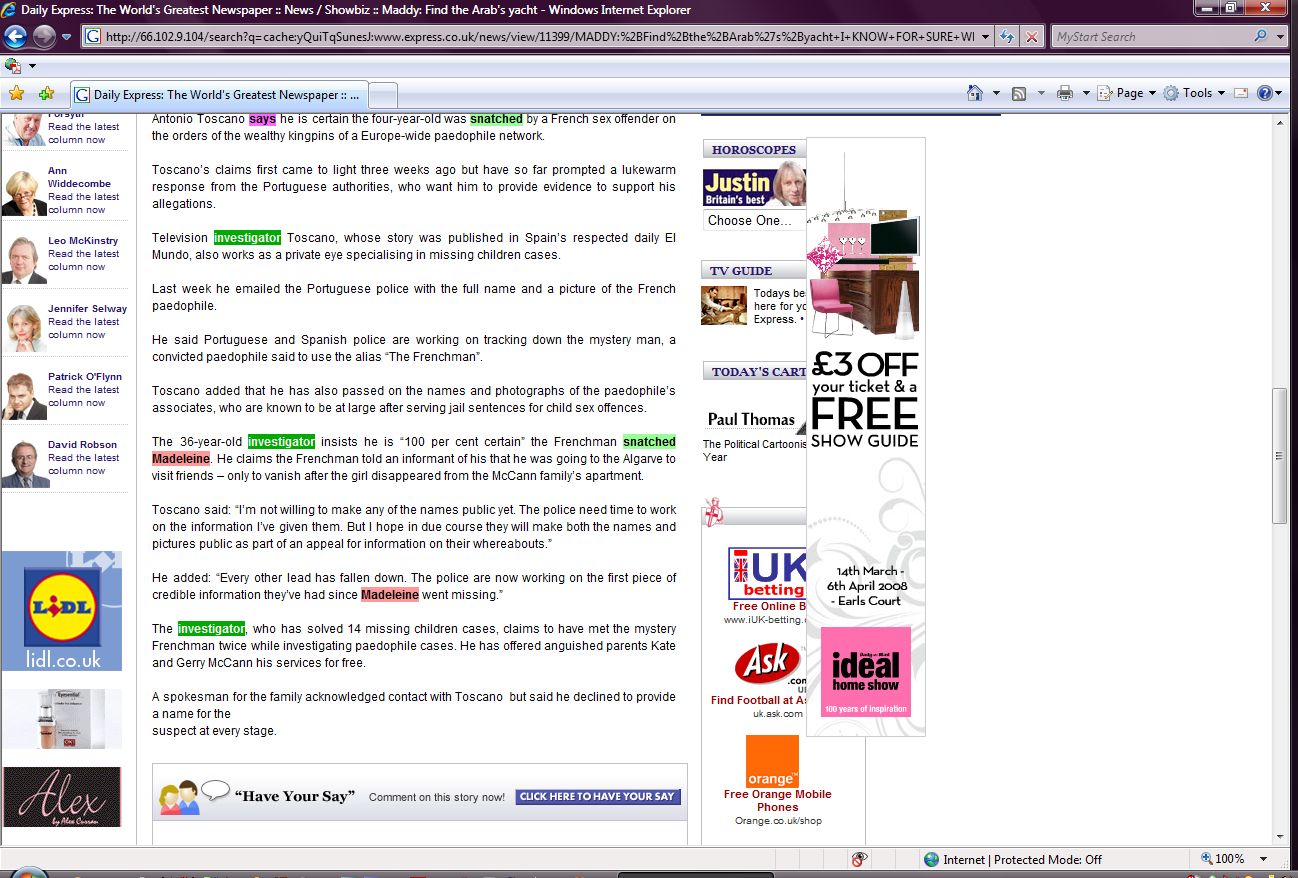Click the privacy report eye icon in status bar
The width and height of the screenshot is (1298, 878).
(858, 859)
